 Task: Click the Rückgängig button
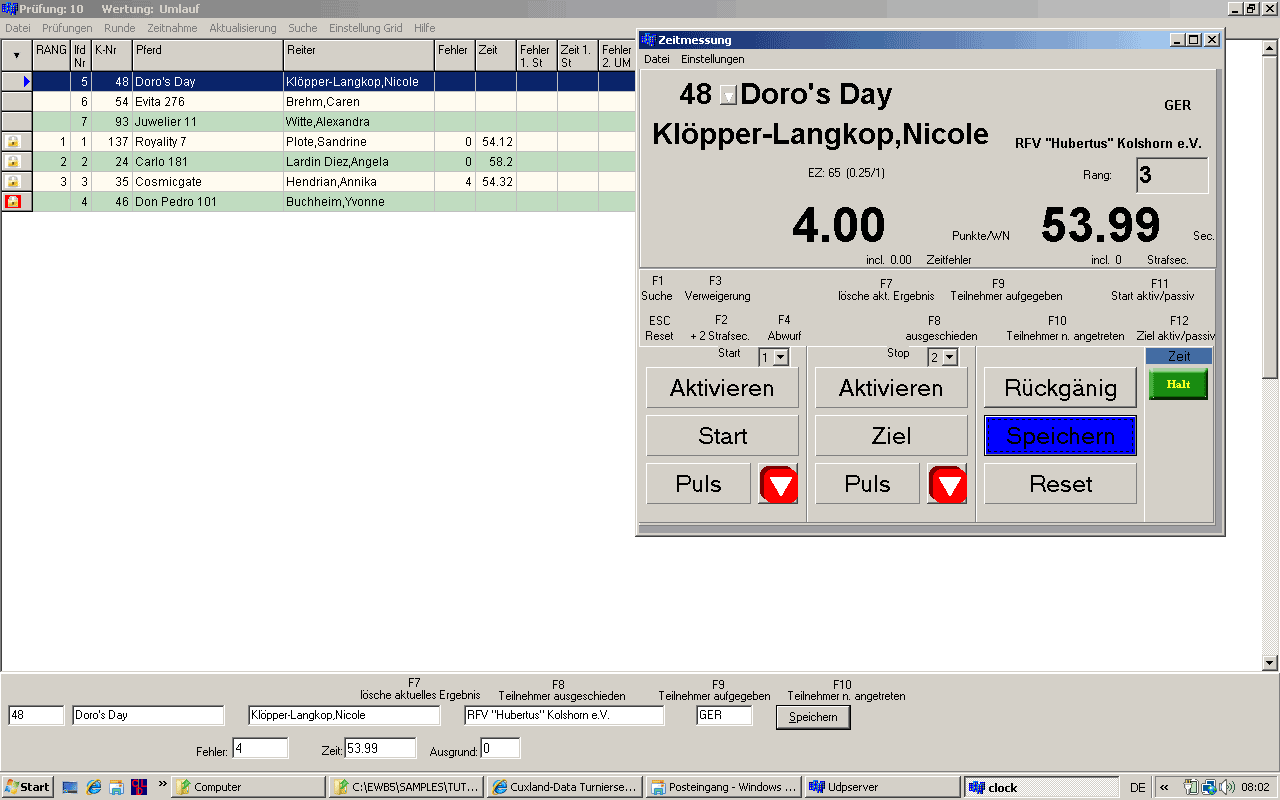click(x=1060, y=388)
